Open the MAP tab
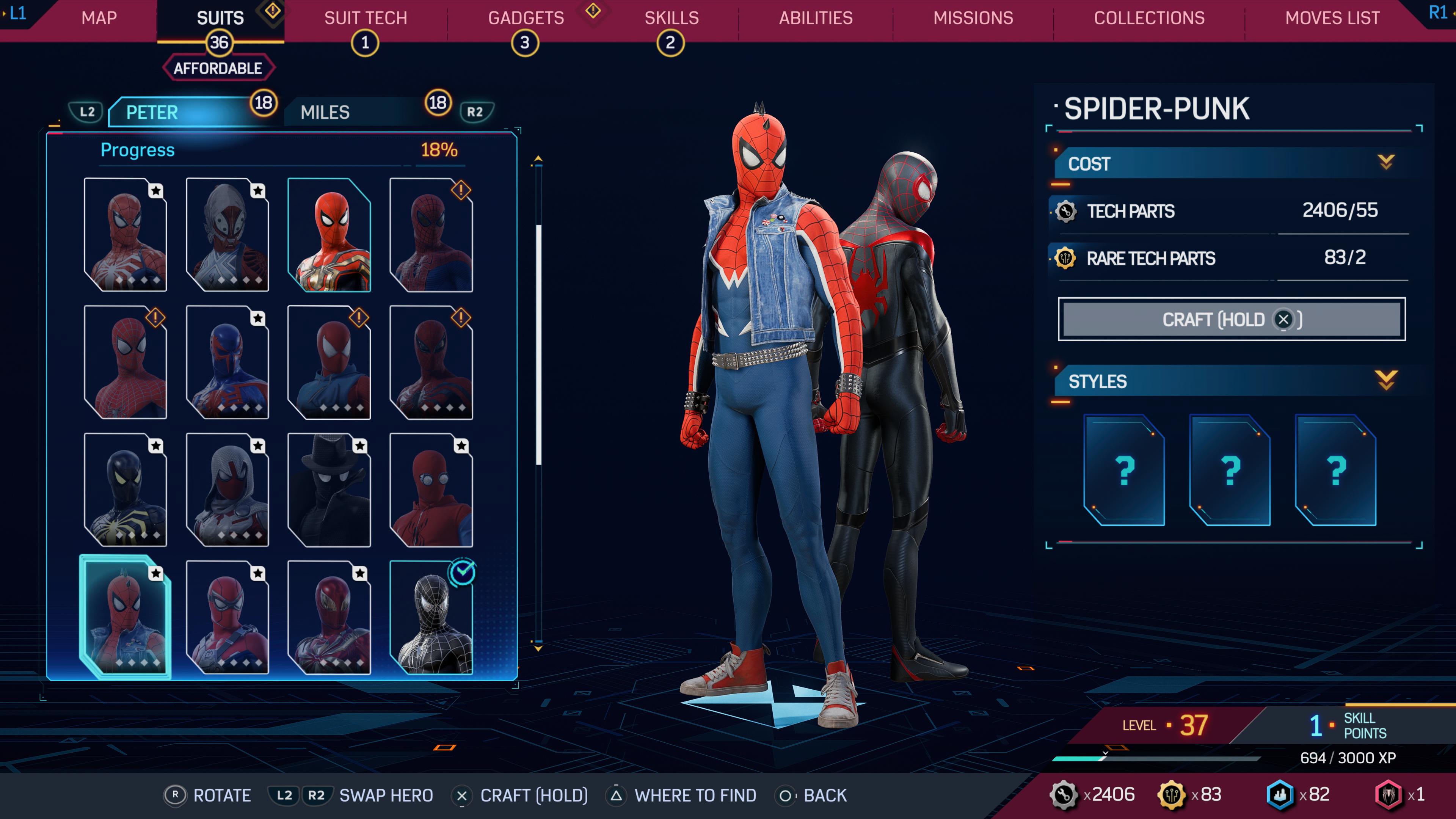The height and width of the screenshot is (819, 1456). point(99,18)
